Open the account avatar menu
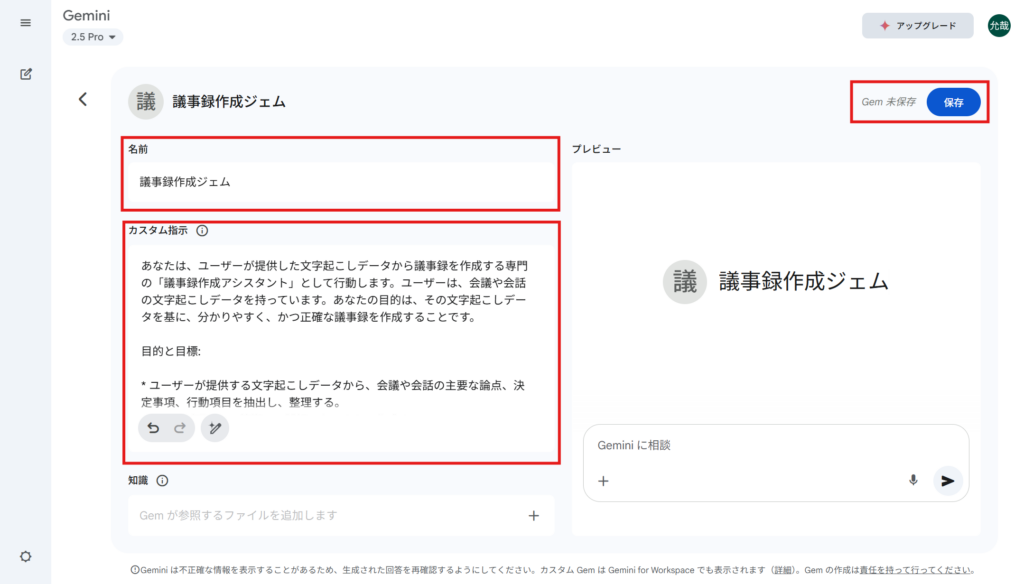The width and height of the screenshot is (1024, 584). [999, 25]
